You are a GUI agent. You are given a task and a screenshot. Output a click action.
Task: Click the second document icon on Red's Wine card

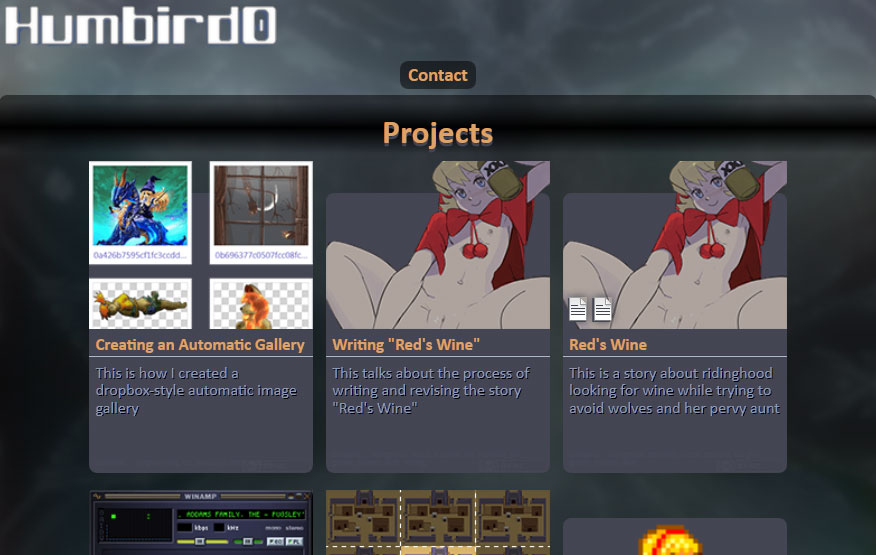603,309
